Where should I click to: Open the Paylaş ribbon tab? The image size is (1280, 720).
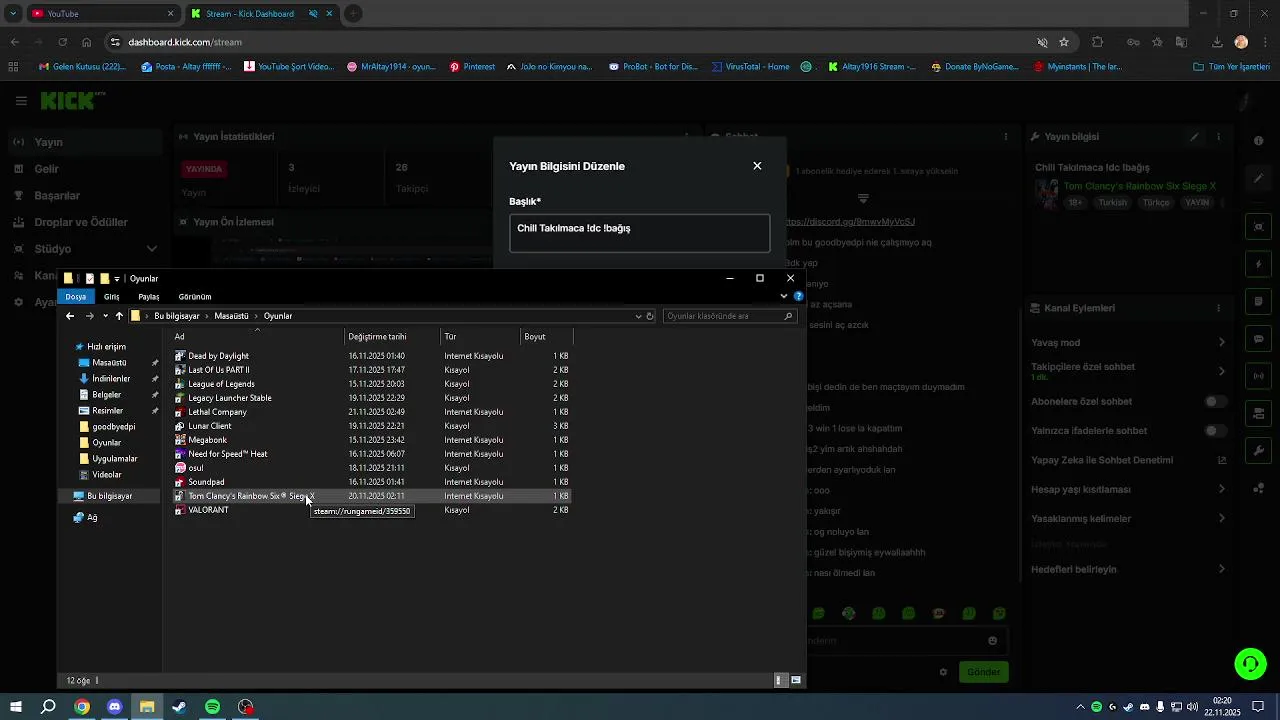[149, 297]
